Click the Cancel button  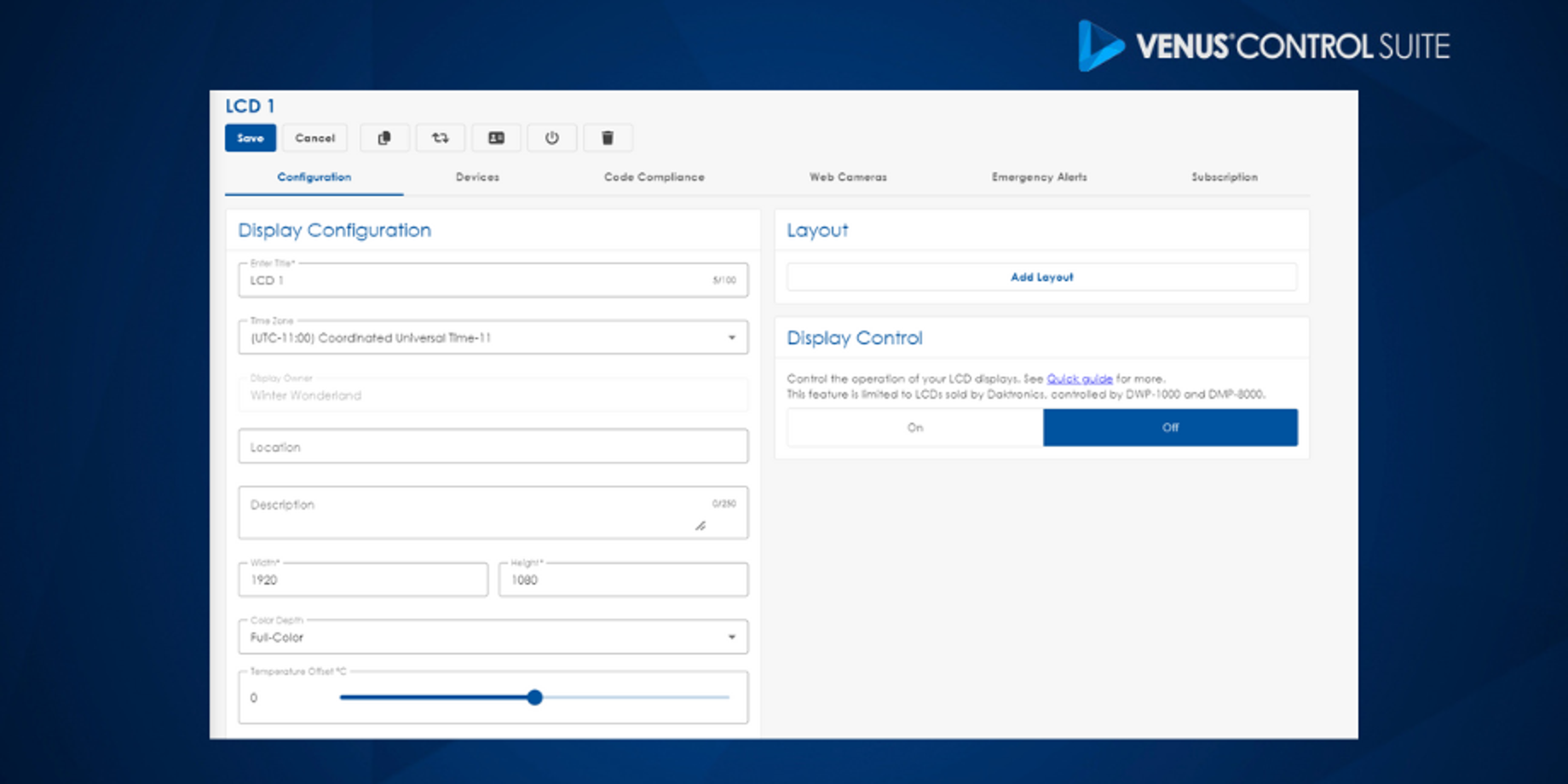[x=314, y=138]
